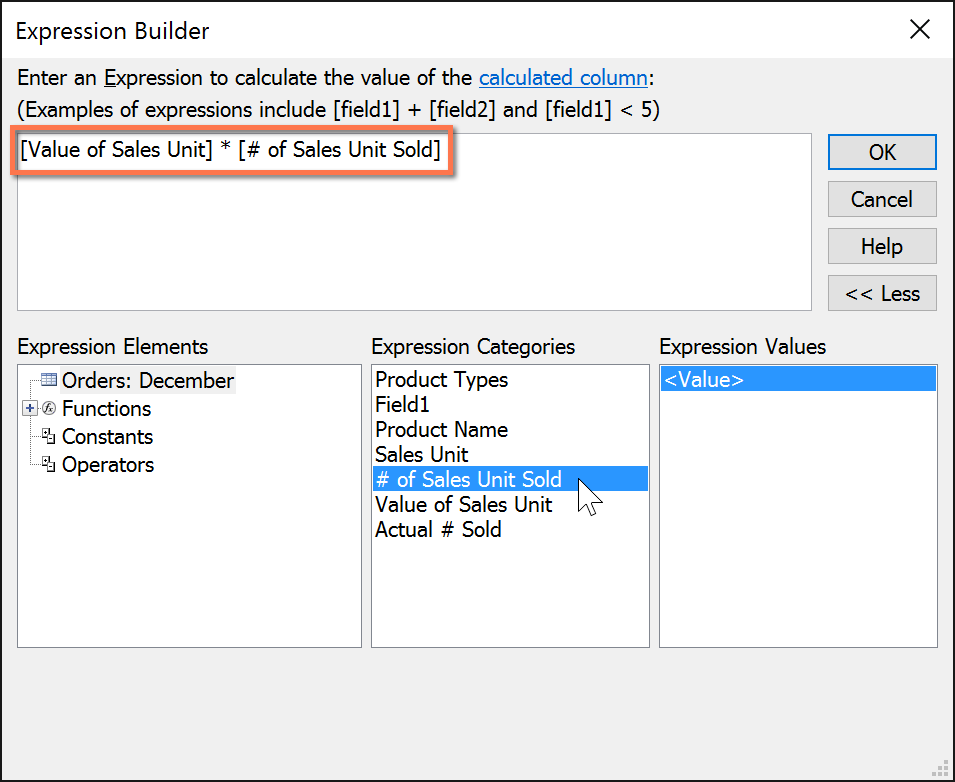Screen dimensions: 955x782
Task: Select Value of Sales Unit category
Action: point(463,504)
